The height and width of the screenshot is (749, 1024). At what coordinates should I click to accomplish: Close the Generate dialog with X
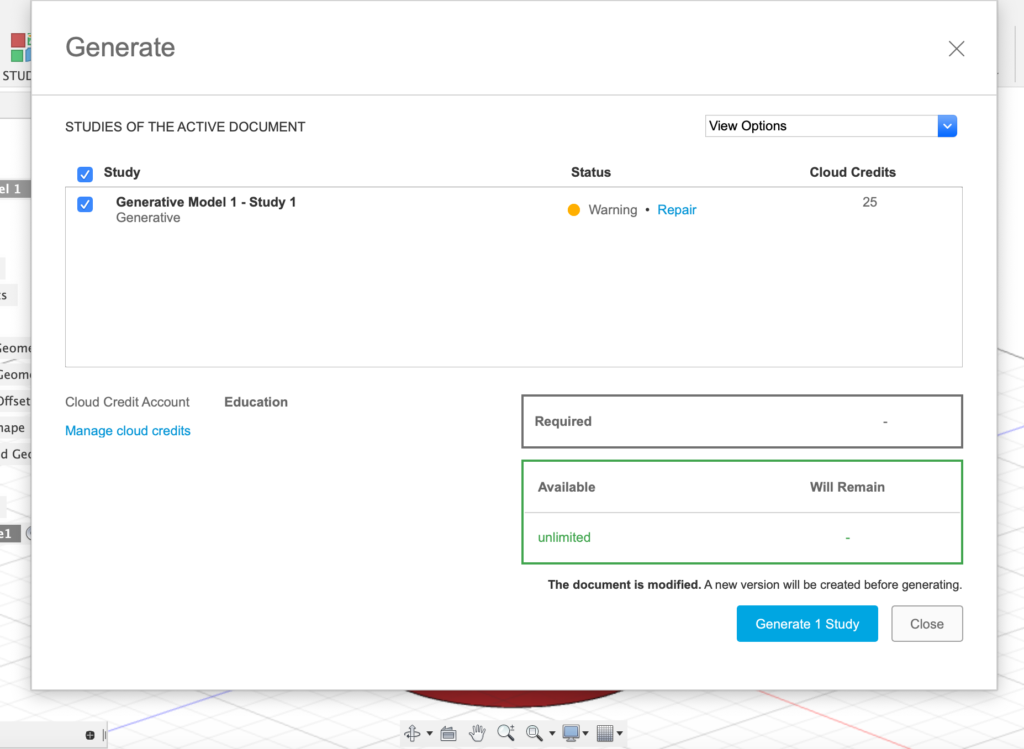click(x=956, y=49)
